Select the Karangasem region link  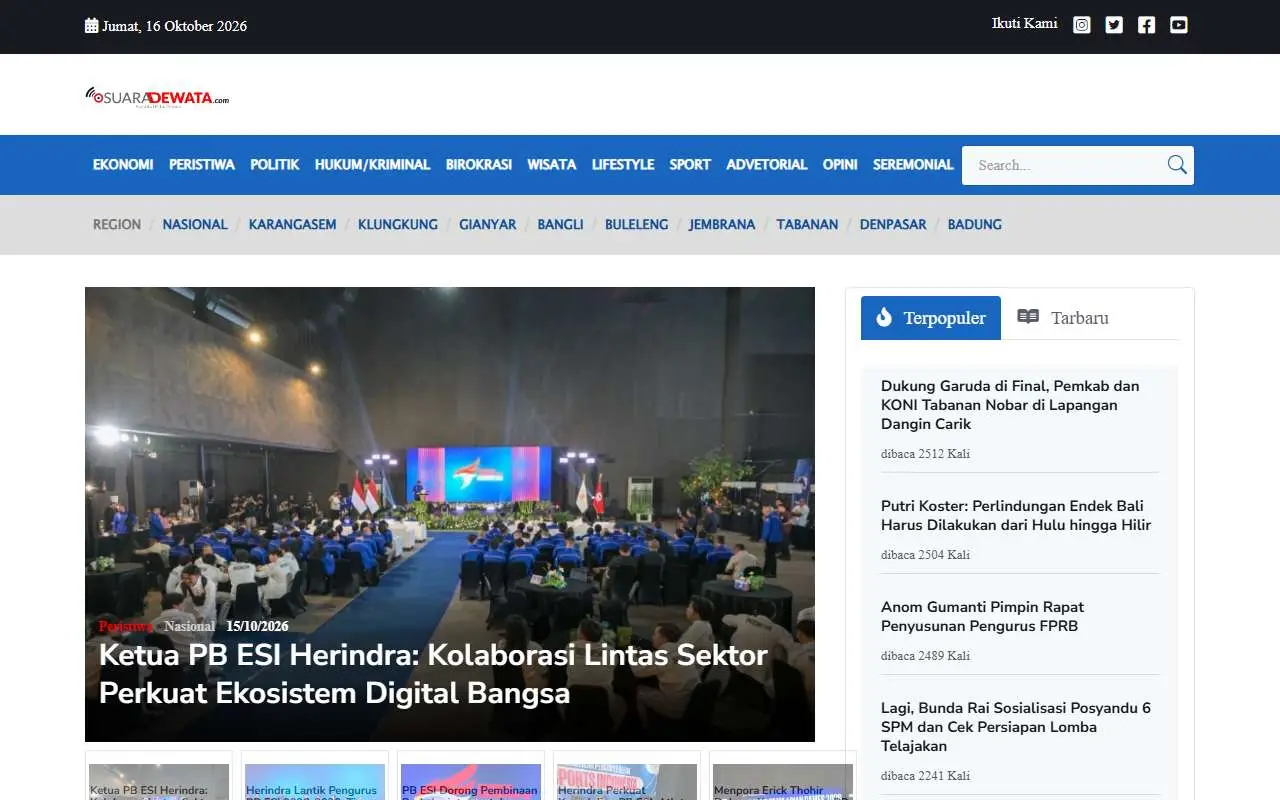tap(293, 225)
